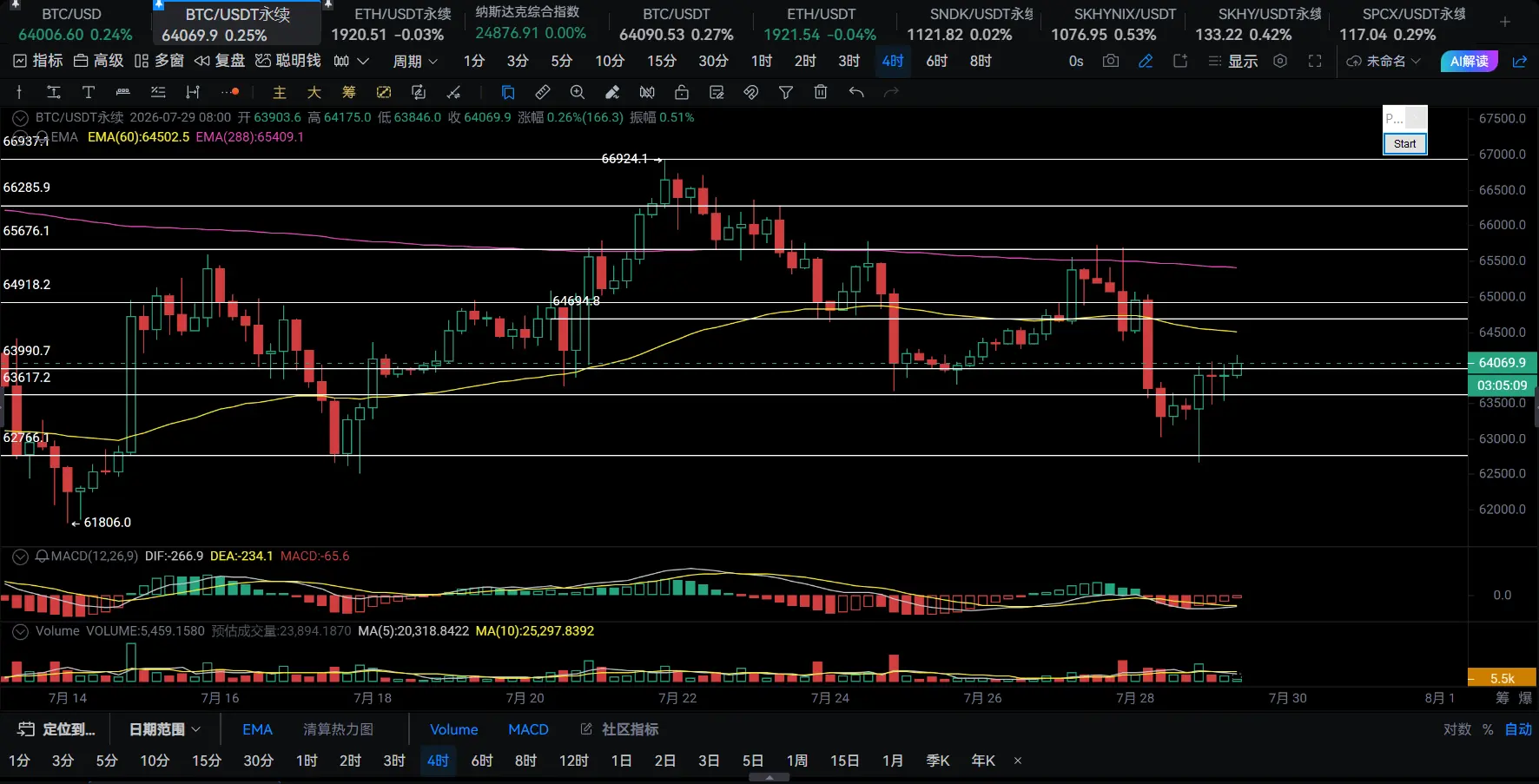The width and height of the screenshot is (1539, 784).
Task: Collapse the MACD indicator panel
Action: pos(20,557)
